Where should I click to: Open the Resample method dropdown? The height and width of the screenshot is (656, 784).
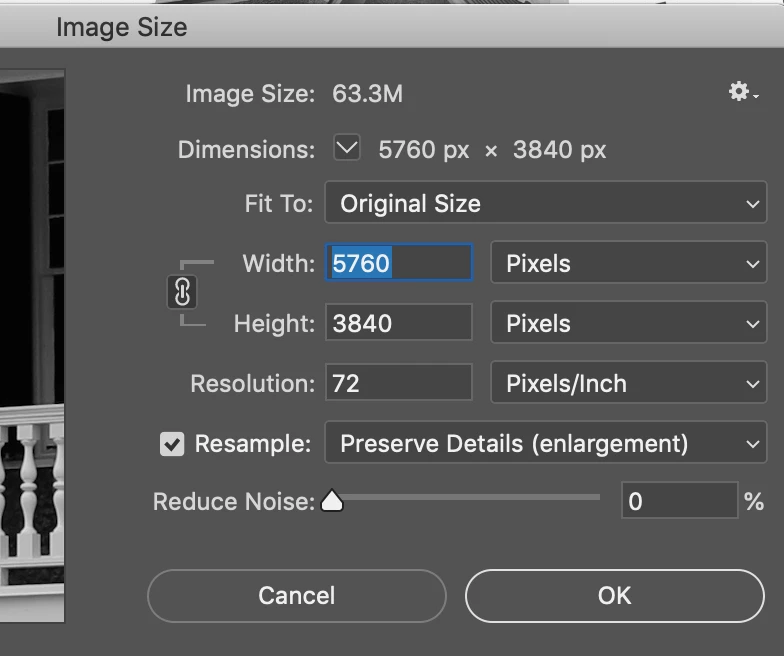tap(545, 444)
